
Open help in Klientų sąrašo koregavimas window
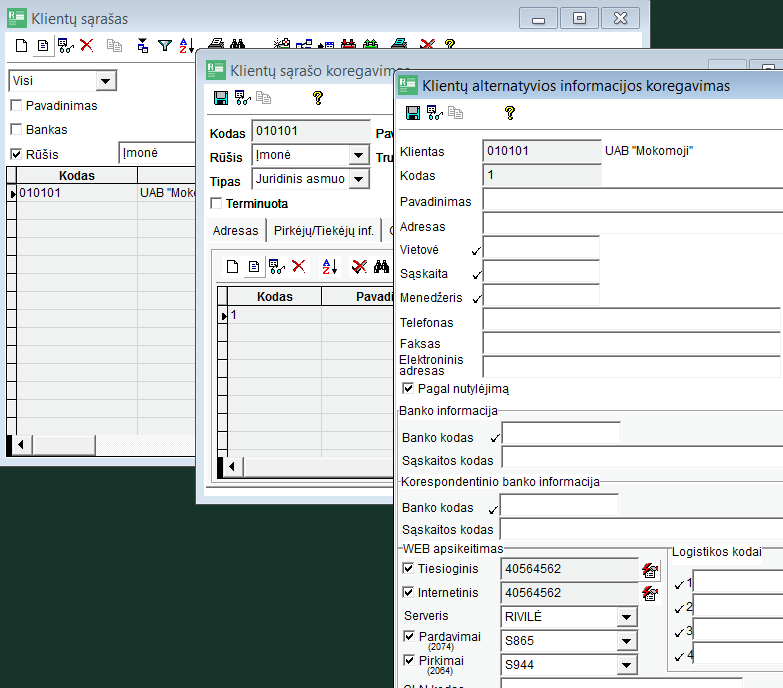pos(318,98)
